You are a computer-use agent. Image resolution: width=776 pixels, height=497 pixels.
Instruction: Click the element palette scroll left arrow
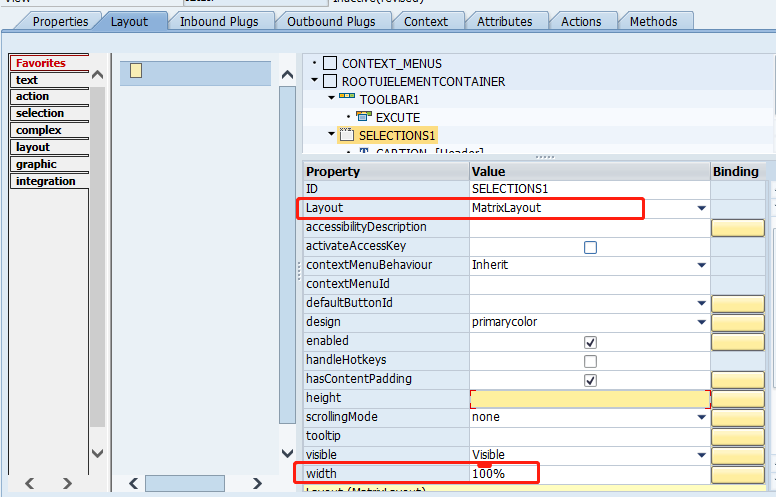(x=134, y=483)
